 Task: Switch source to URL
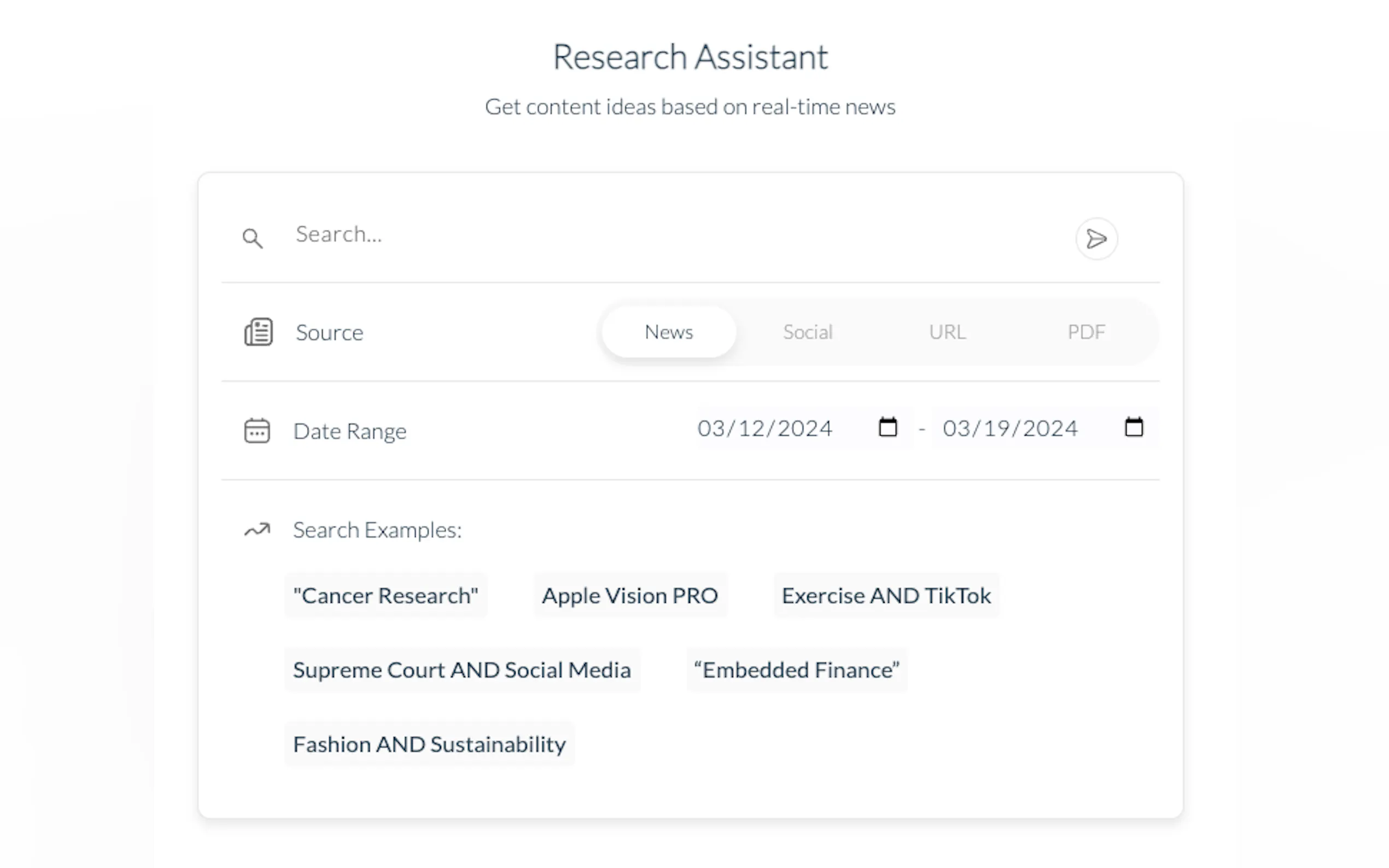[947, 332]
